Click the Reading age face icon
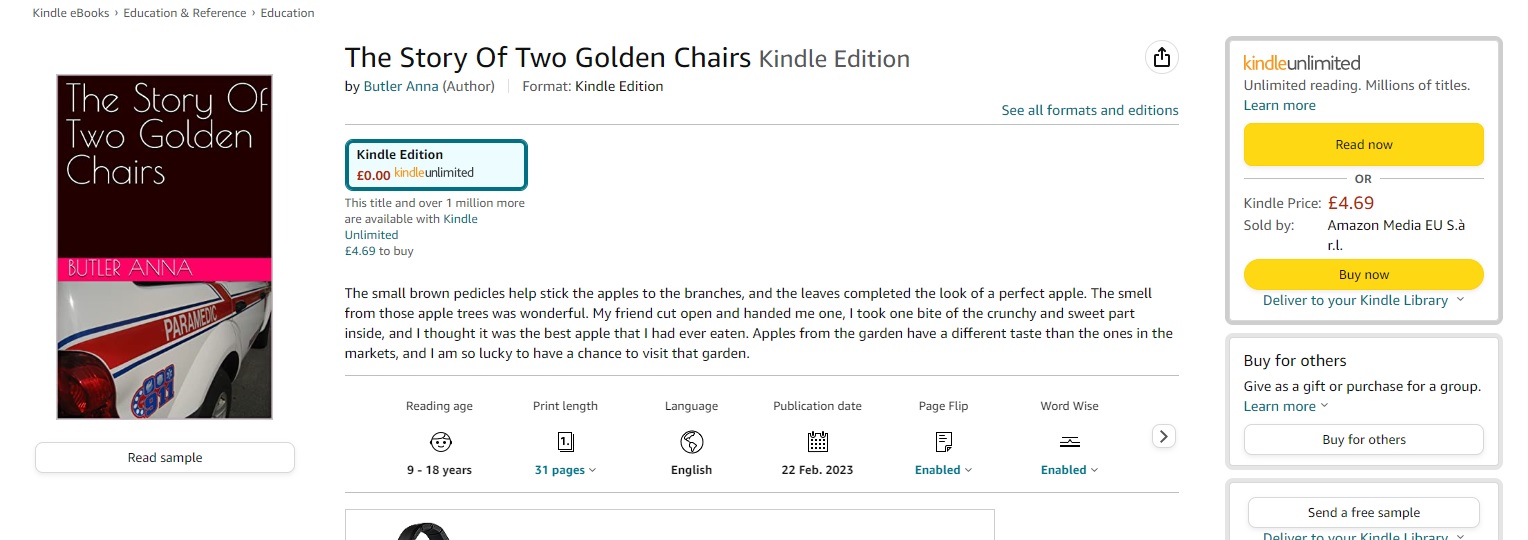This screenshot has width=1528, height=540. pos(439,441)
